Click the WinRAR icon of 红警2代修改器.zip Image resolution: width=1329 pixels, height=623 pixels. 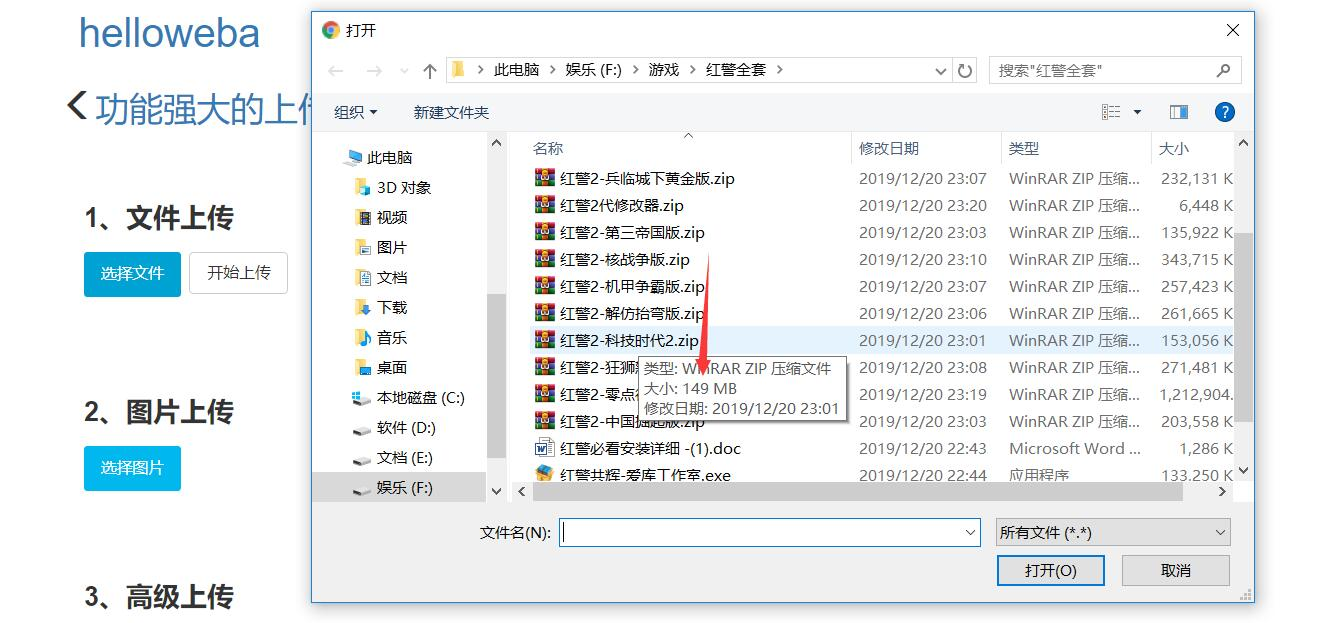point(545,204)
